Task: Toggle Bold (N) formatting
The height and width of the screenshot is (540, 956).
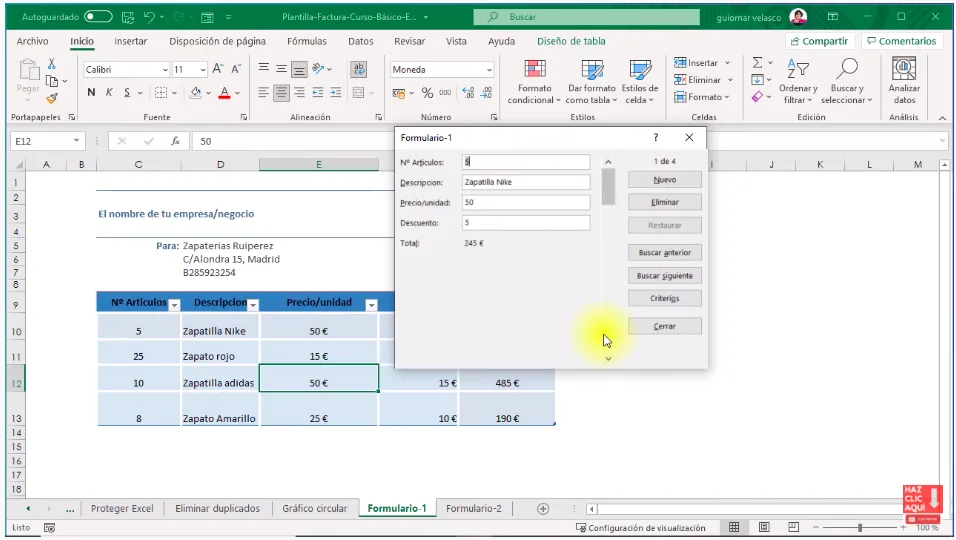Action: point(91,93)
